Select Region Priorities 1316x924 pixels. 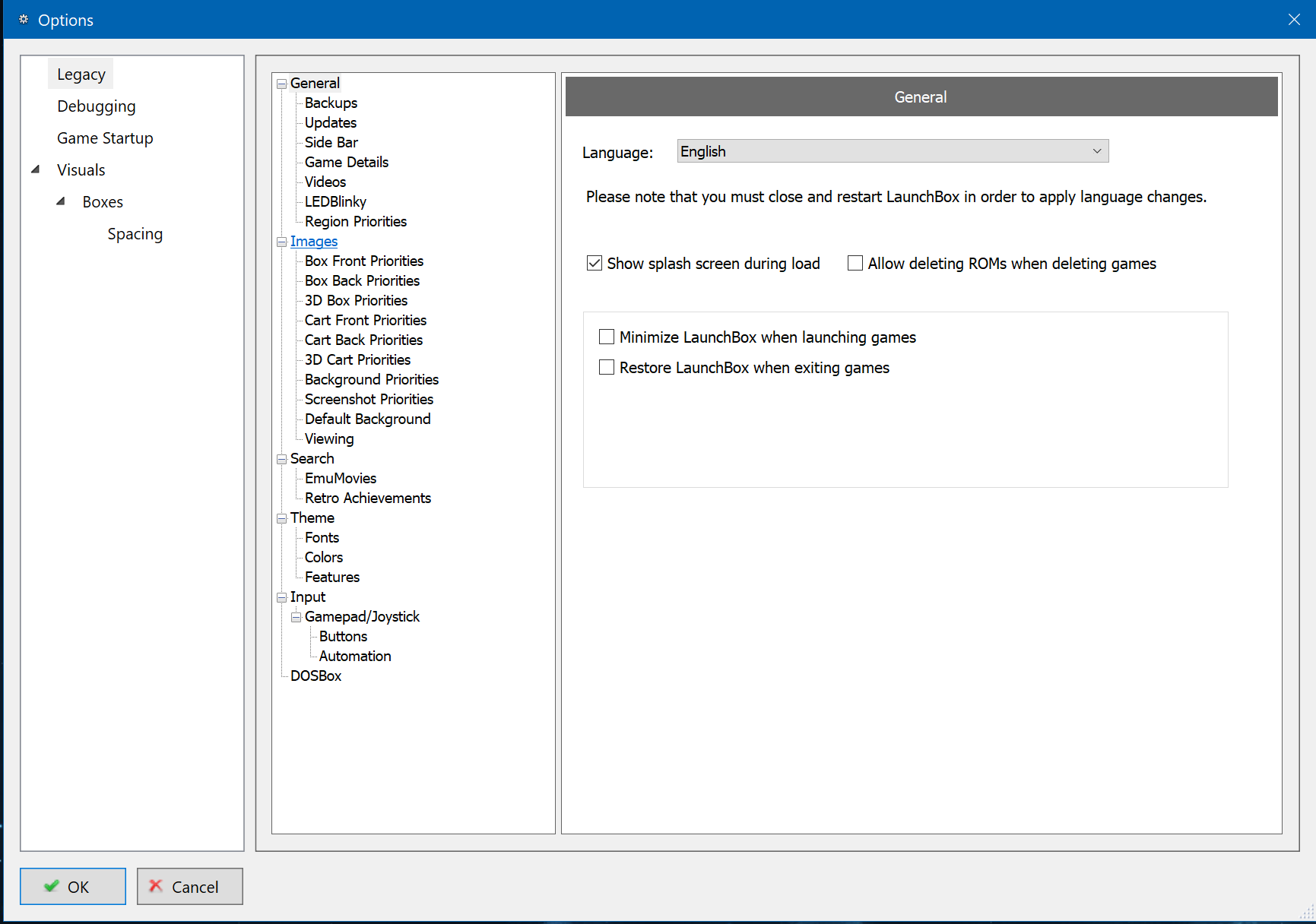356,222
